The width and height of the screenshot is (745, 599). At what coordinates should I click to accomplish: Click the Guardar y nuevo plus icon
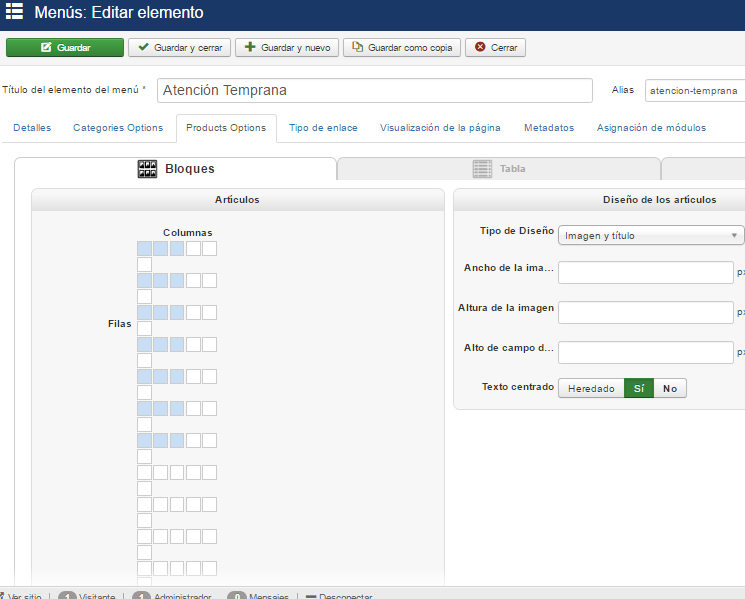coord(250,47)
